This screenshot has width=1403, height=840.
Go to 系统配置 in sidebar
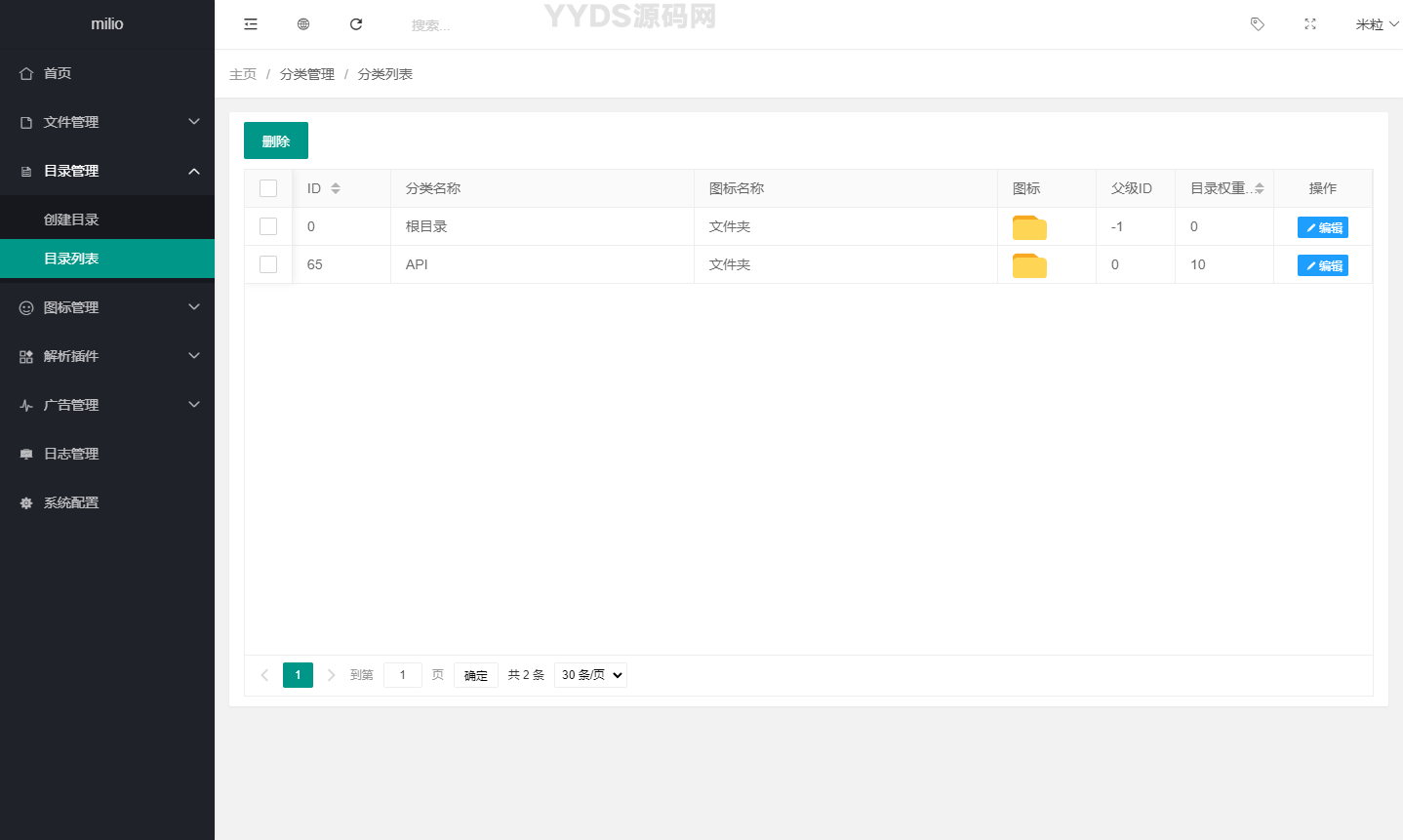click(x=71, y=502)
